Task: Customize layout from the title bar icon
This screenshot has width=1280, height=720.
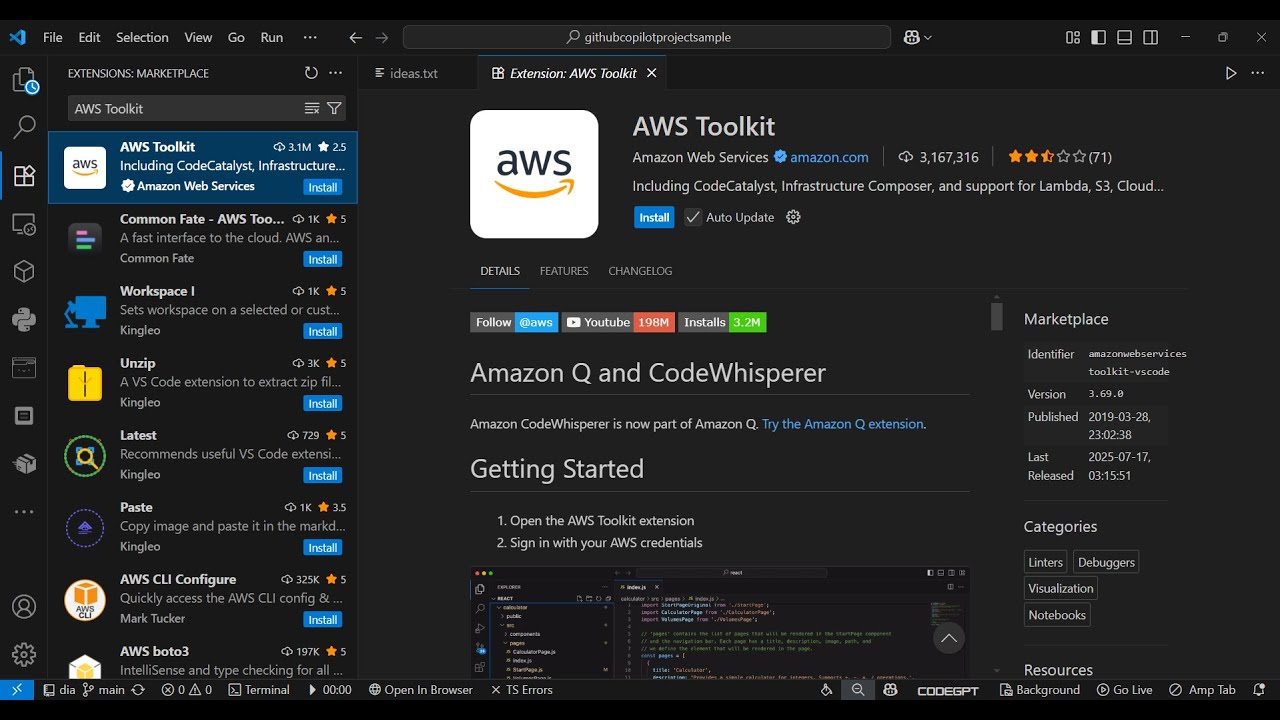Action: 1073,37
